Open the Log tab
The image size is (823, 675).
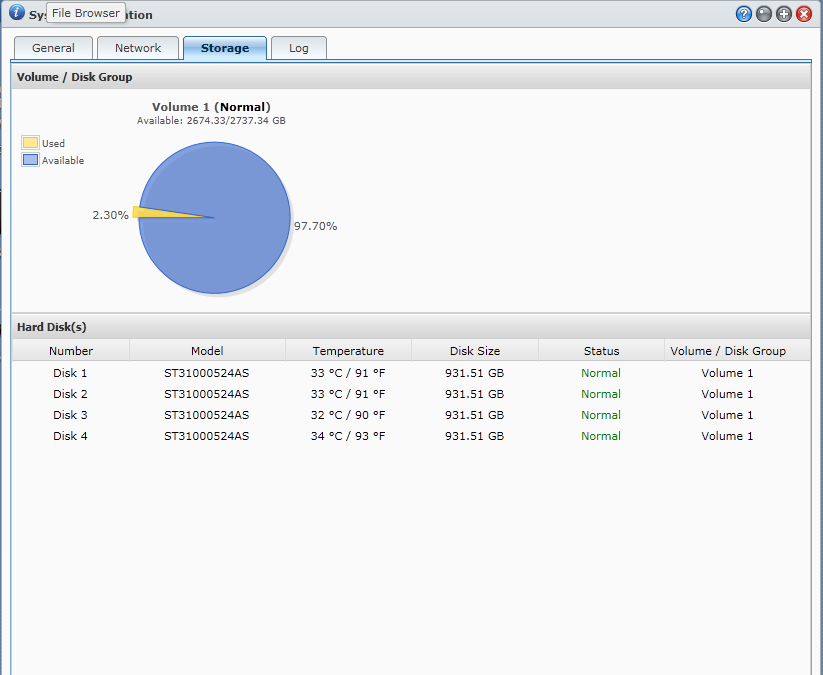coord(299,48)
